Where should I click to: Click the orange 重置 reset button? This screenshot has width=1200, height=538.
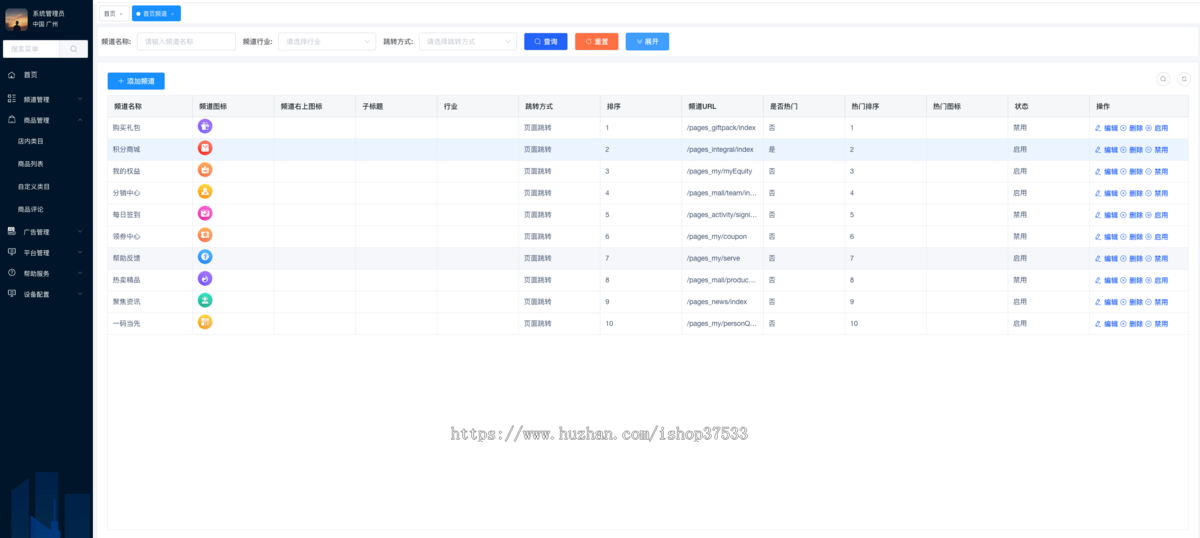pos(596,42)
